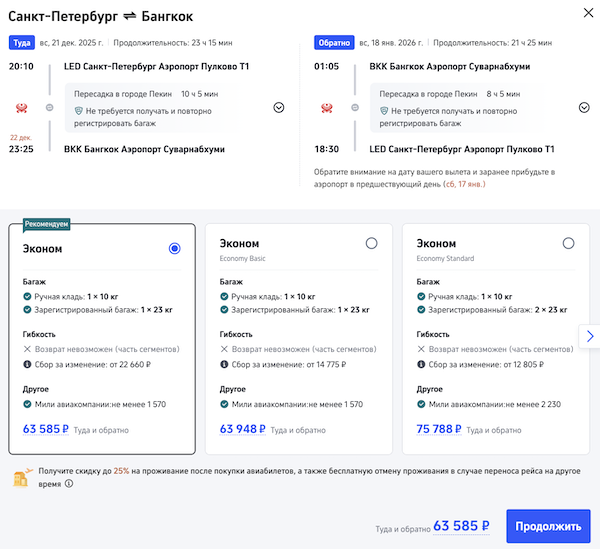This screenshot has height=549, width=600.
Task: Click the change fee icon for 22 660 ₽
Action: 27,366
